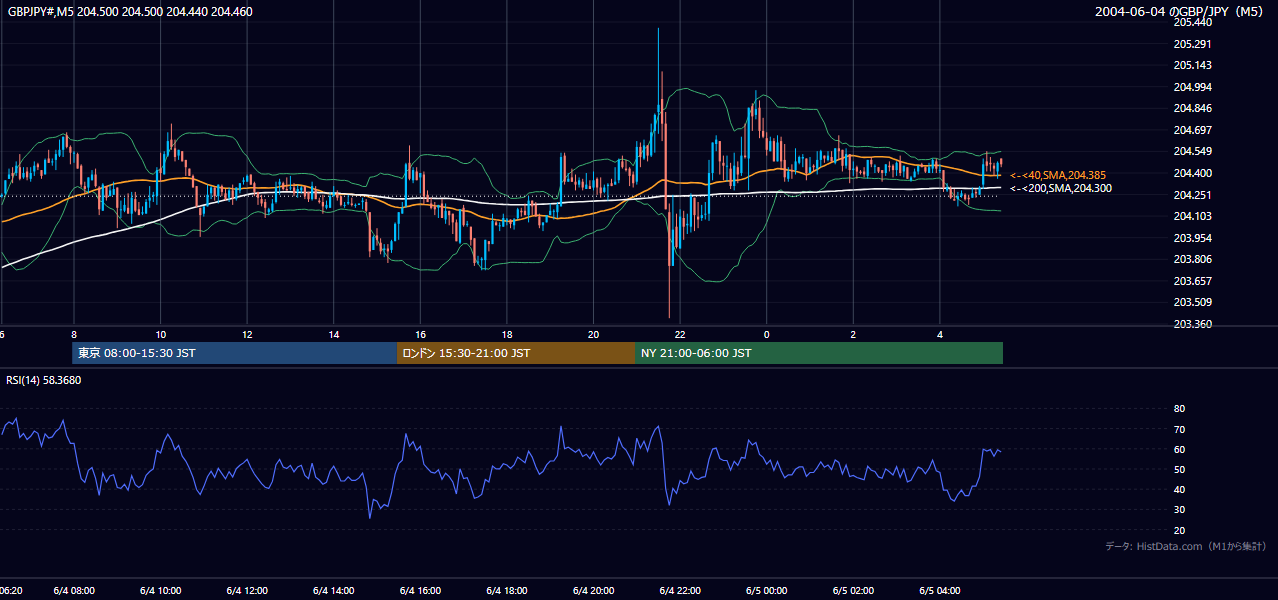1278x600 pixels.
Task: Click bottom date label 6/4 08:00
Action: 74,591
